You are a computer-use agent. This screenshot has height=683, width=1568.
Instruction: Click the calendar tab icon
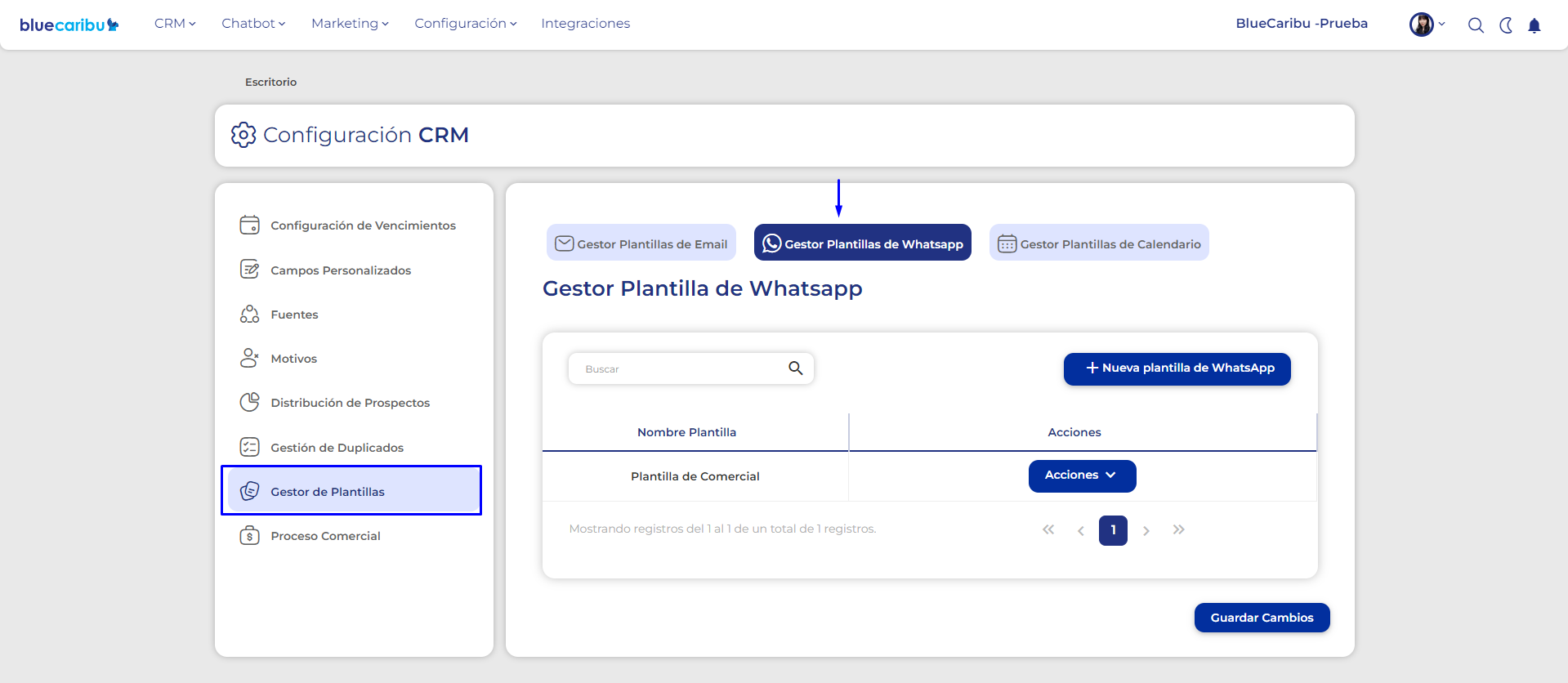coord(1007,243)
